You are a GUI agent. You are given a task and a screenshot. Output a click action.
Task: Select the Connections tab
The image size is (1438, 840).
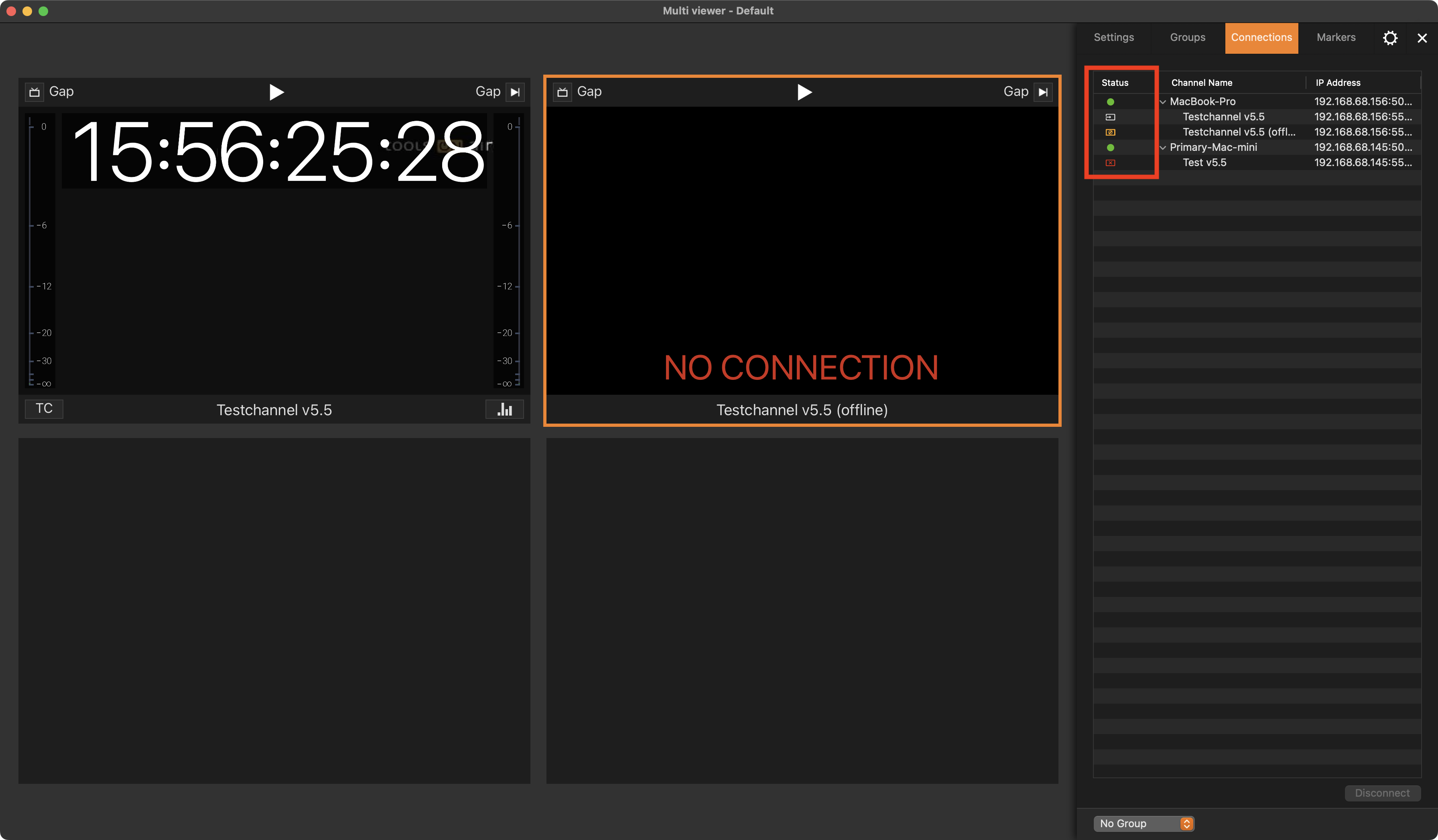click(1261, 38)
